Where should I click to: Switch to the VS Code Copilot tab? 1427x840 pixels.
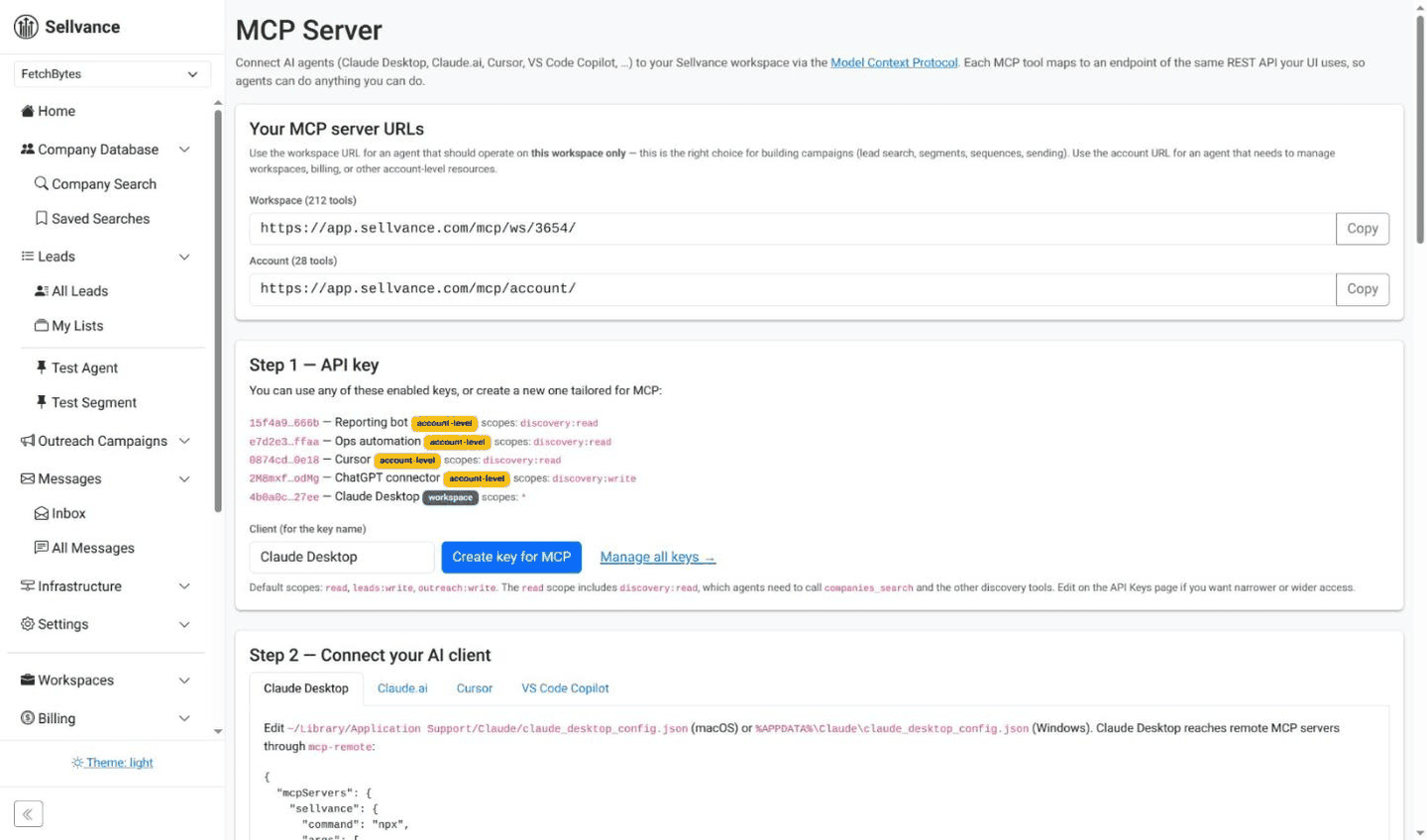565,688
